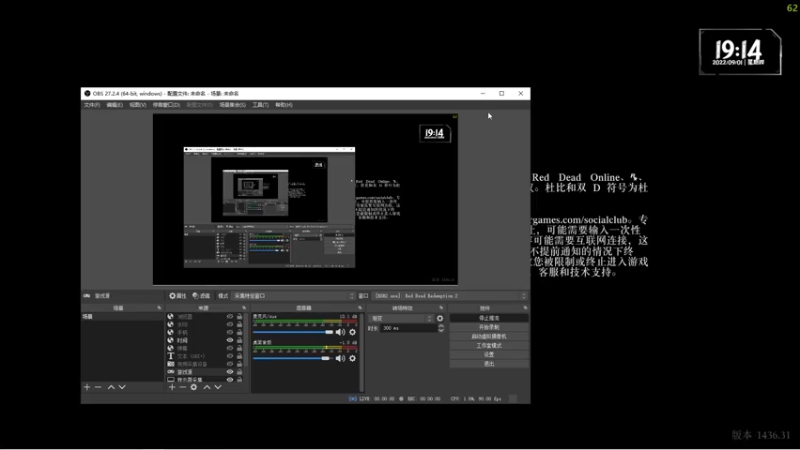This screenshot has width=800, height=450.
Task: Toggle lock icon of 游戏源 source
Action: pyautogui.click(x=239, y=372)
